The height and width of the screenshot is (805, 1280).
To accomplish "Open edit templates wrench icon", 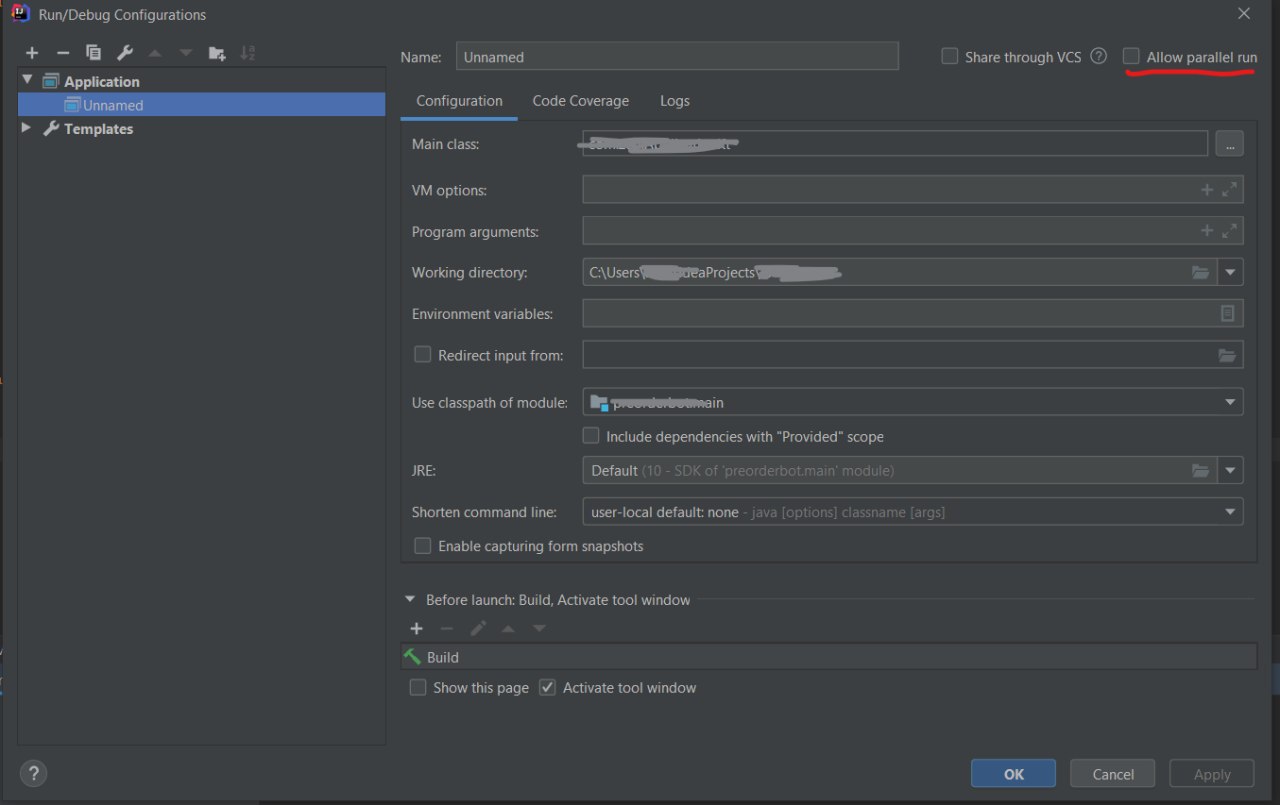I will 125,53.
